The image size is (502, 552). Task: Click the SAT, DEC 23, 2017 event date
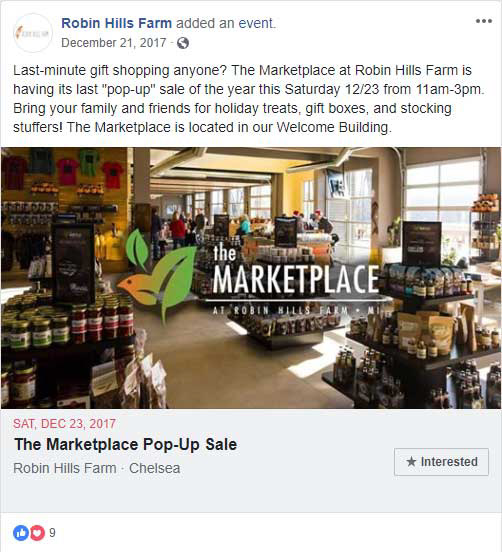pyautogui.click(x=64, y=424)
